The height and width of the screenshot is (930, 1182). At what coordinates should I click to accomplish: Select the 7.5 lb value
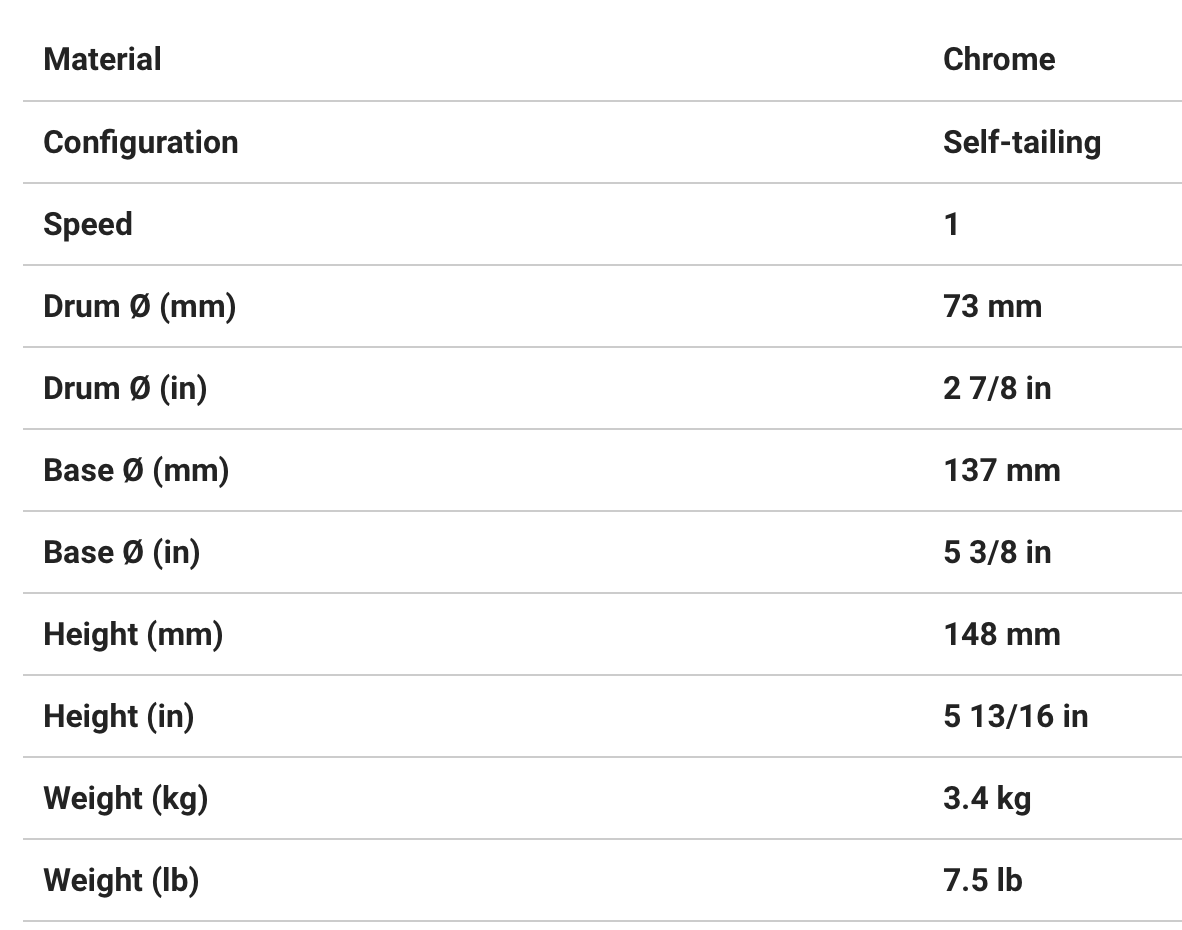tap(982, 880)
